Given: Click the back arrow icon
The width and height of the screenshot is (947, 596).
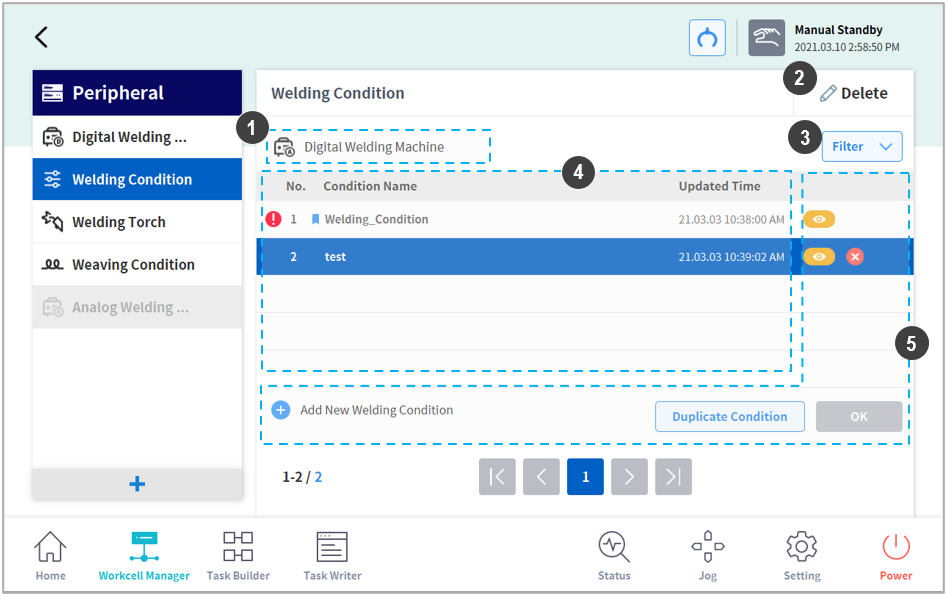Looking at the screenshot, I should click(x=41, y=38).
